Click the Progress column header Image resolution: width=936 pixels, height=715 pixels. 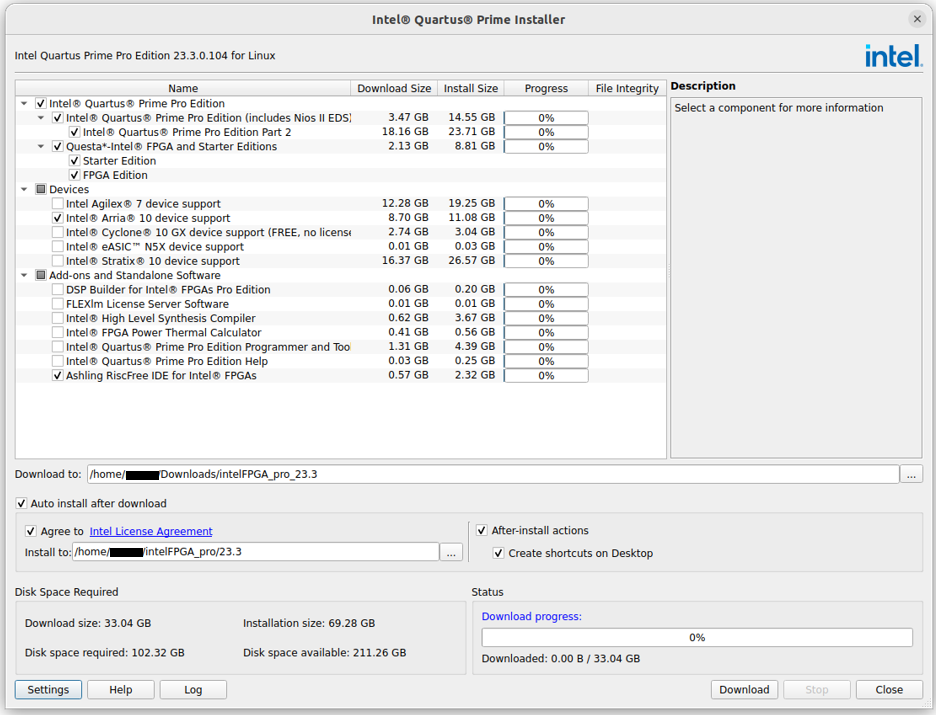click(x=546, y=88)
